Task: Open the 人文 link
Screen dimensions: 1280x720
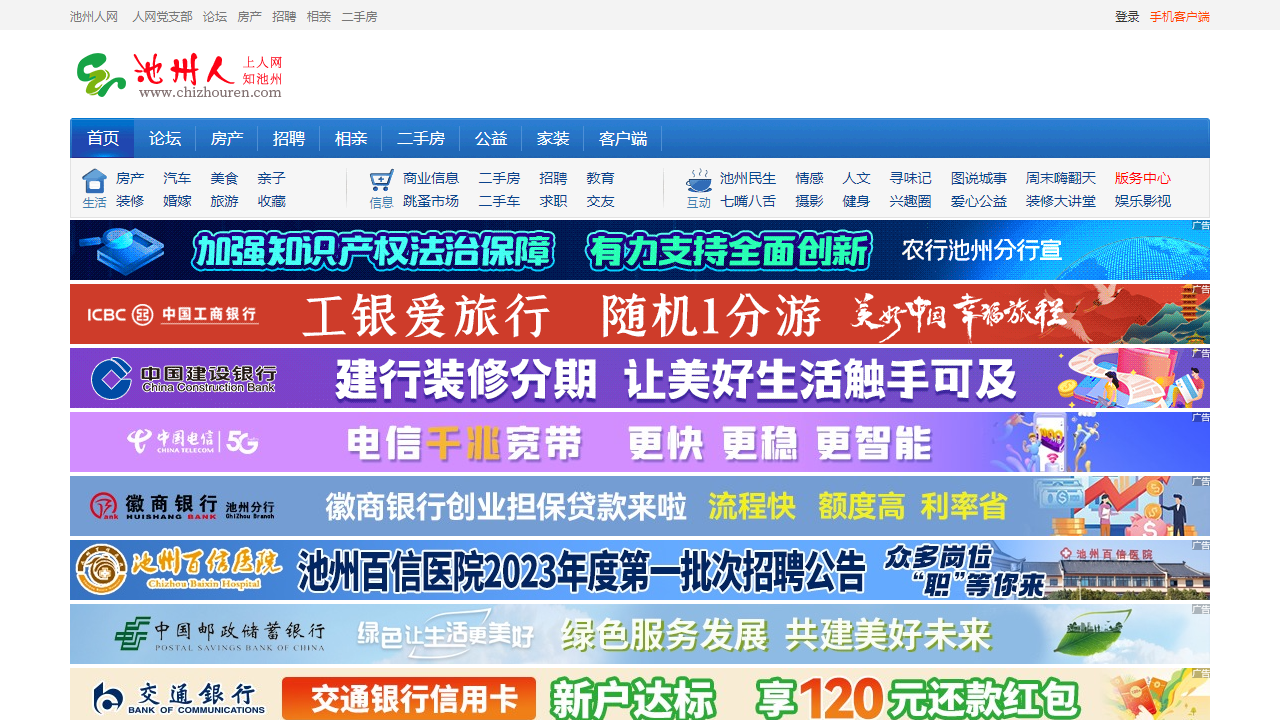Action: 856,178
